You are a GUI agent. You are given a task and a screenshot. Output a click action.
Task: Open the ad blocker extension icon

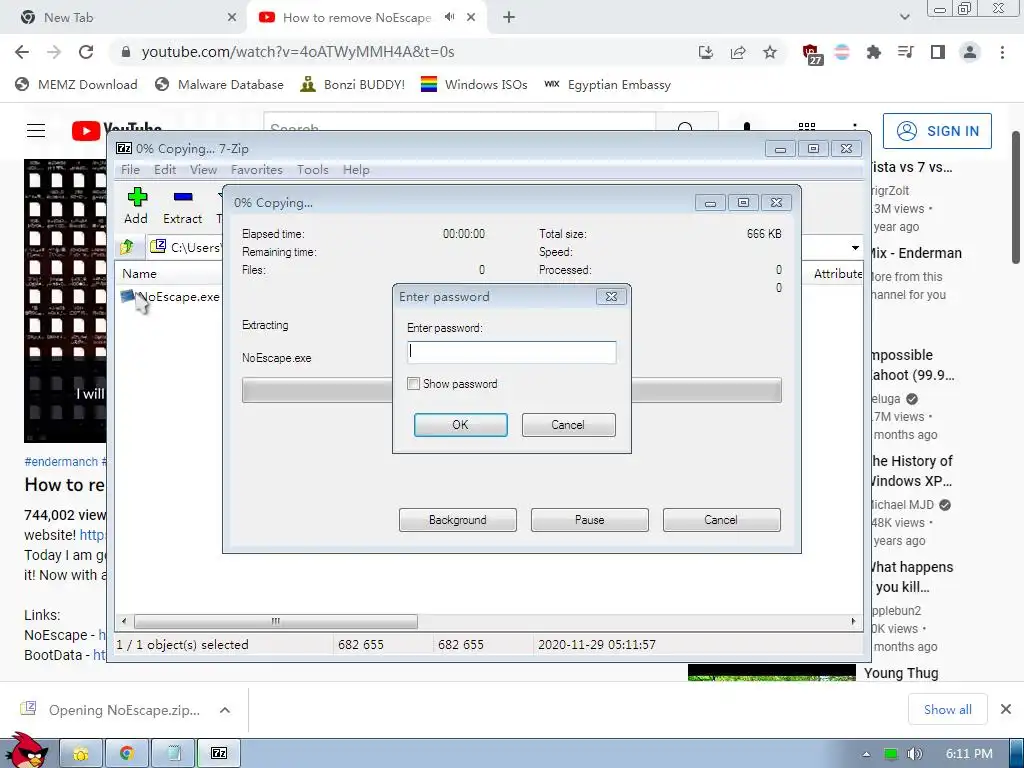click(x=812, y=54)
